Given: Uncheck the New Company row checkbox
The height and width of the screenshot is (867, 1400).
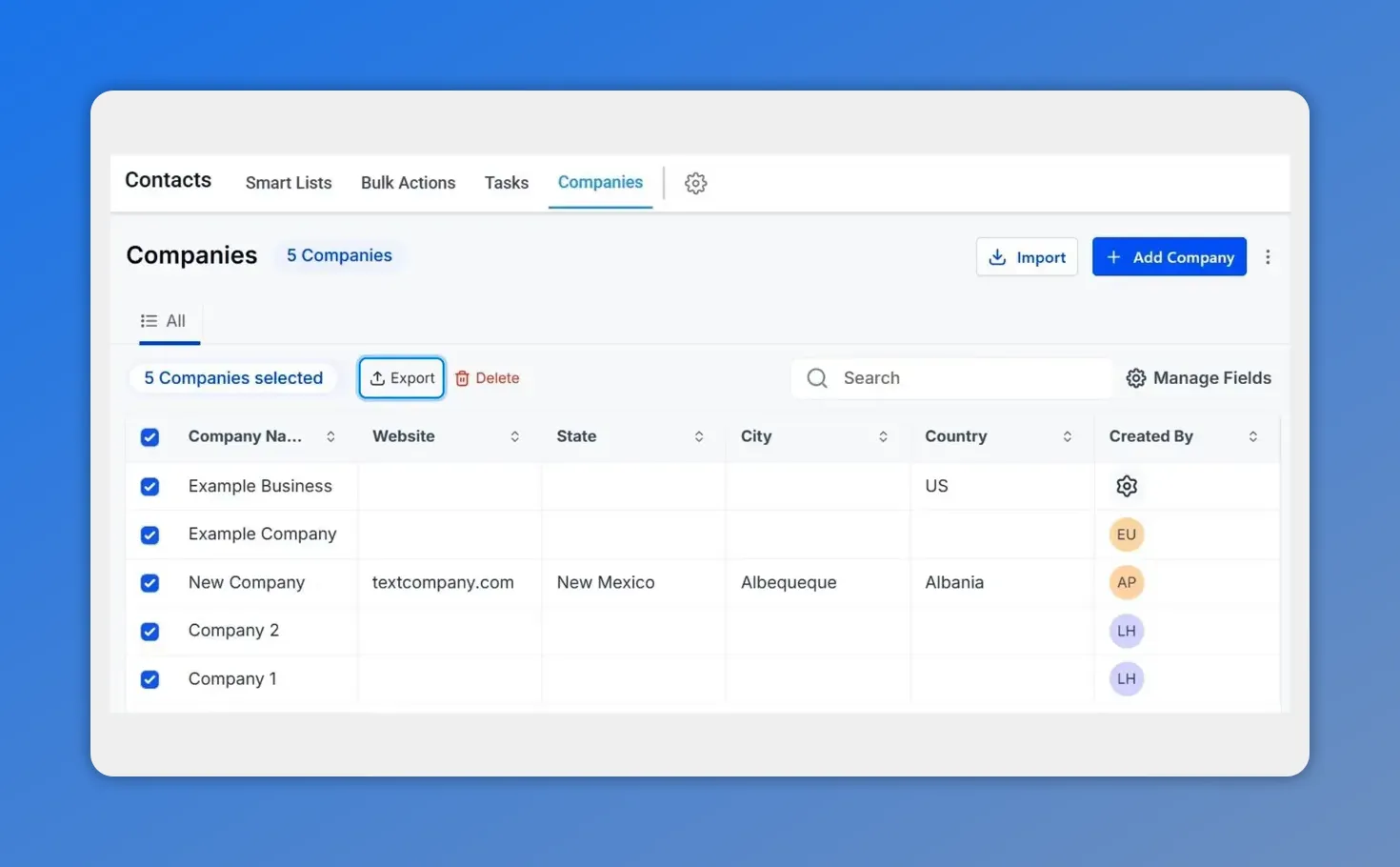Looking at the screenshot, I should [x=150, y=582].
